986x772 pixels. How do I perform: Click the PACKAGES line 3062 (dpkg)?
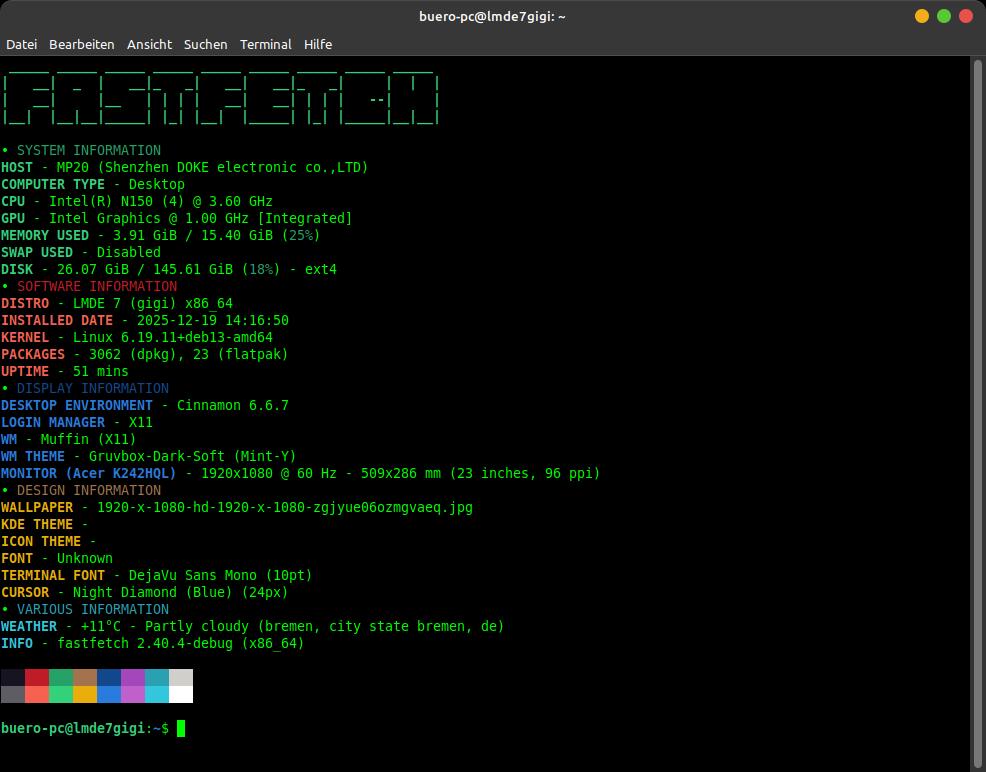(x=145, y=354)
